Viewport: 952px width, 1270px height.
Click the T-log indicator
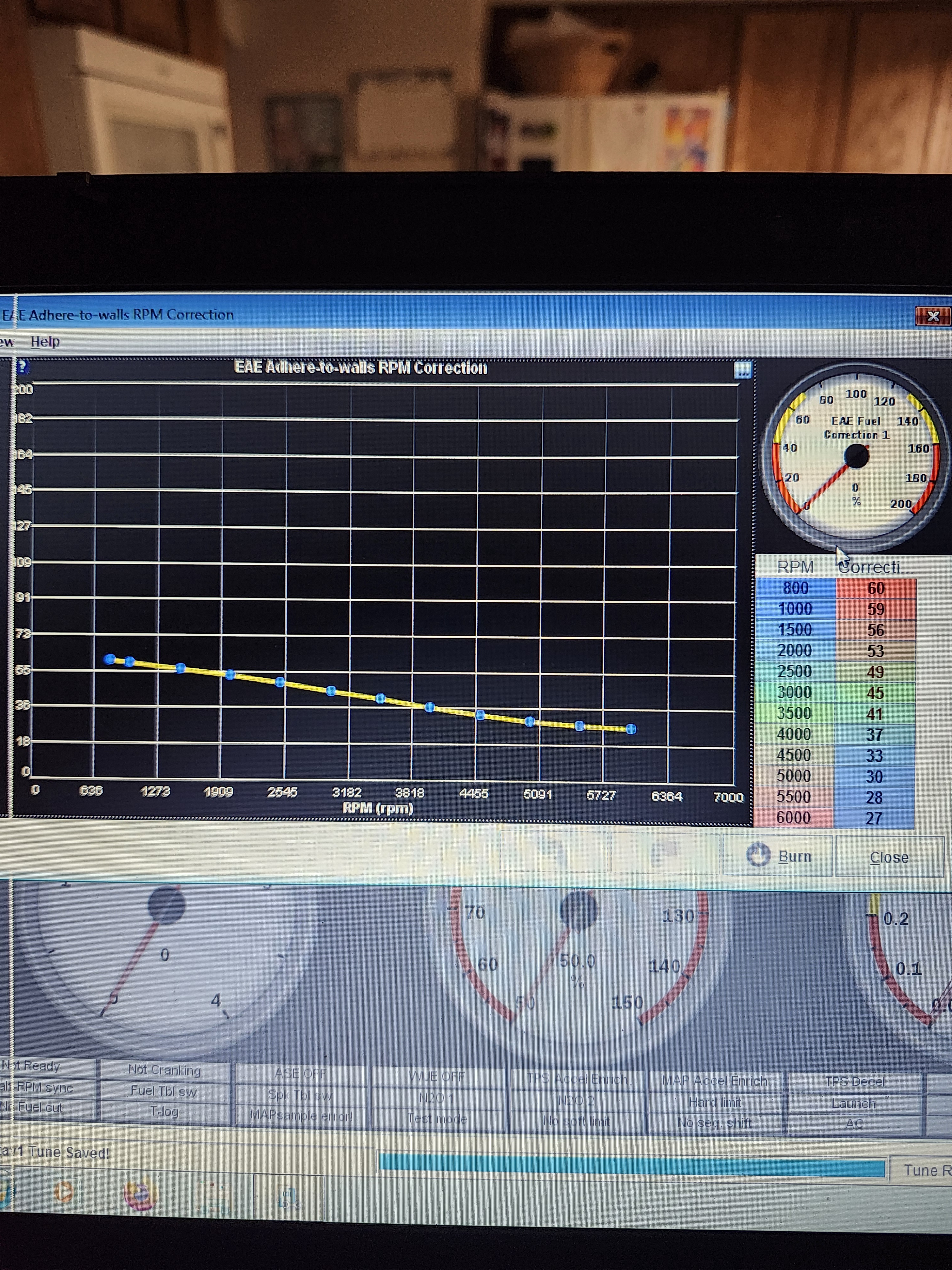[x=164, y=1112]
